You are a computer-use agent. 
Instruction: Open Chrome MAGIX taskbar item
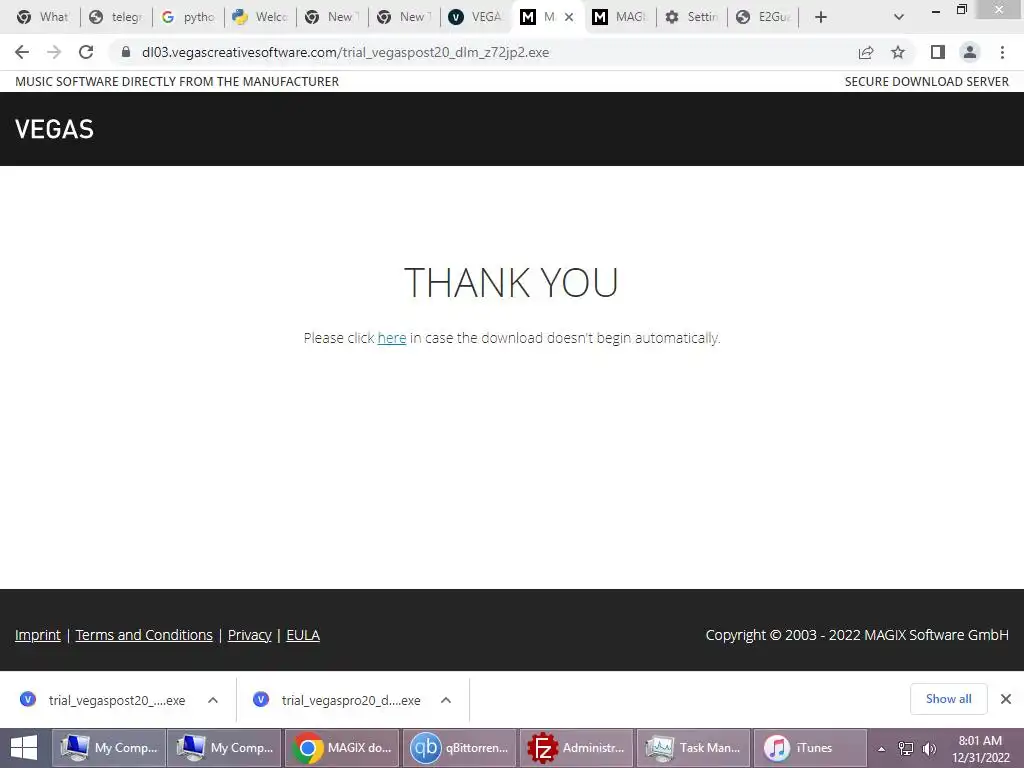[x=342, y=748]
